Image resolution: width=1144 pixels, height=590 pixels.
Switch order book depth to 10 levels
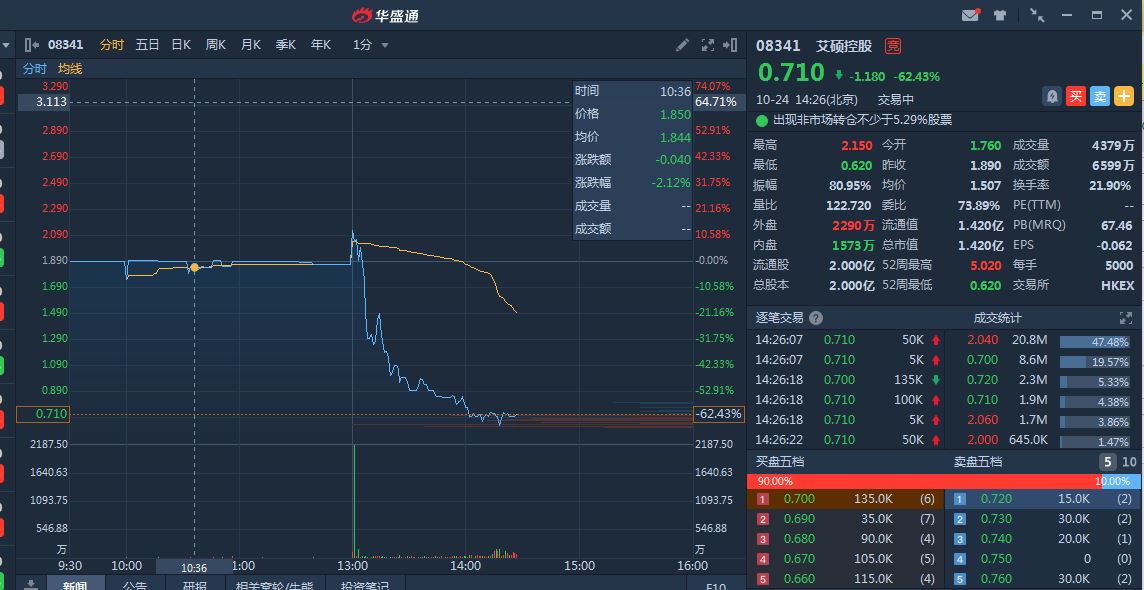coord(1129,462)
